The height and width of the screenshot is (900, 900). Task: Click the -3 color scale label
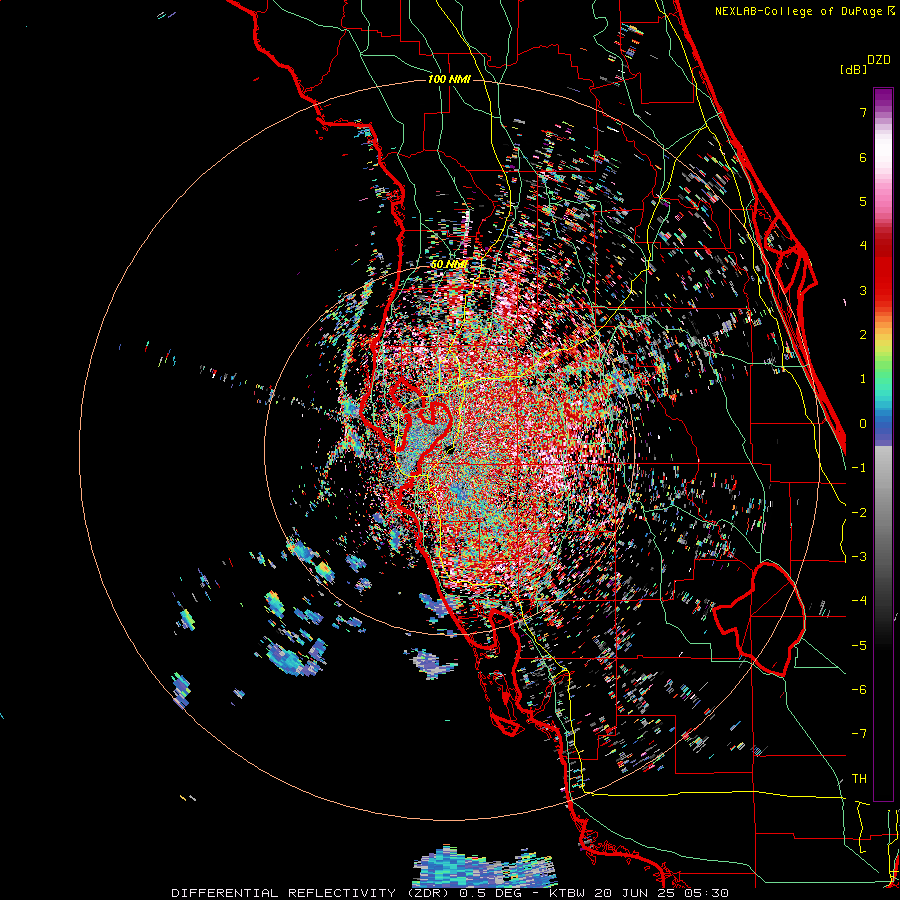859,557
